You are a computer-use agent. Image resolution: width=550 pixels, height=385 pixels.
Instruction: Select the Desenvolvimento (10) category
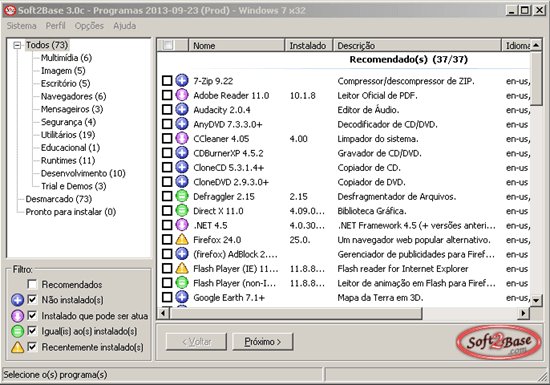point(83,173)
